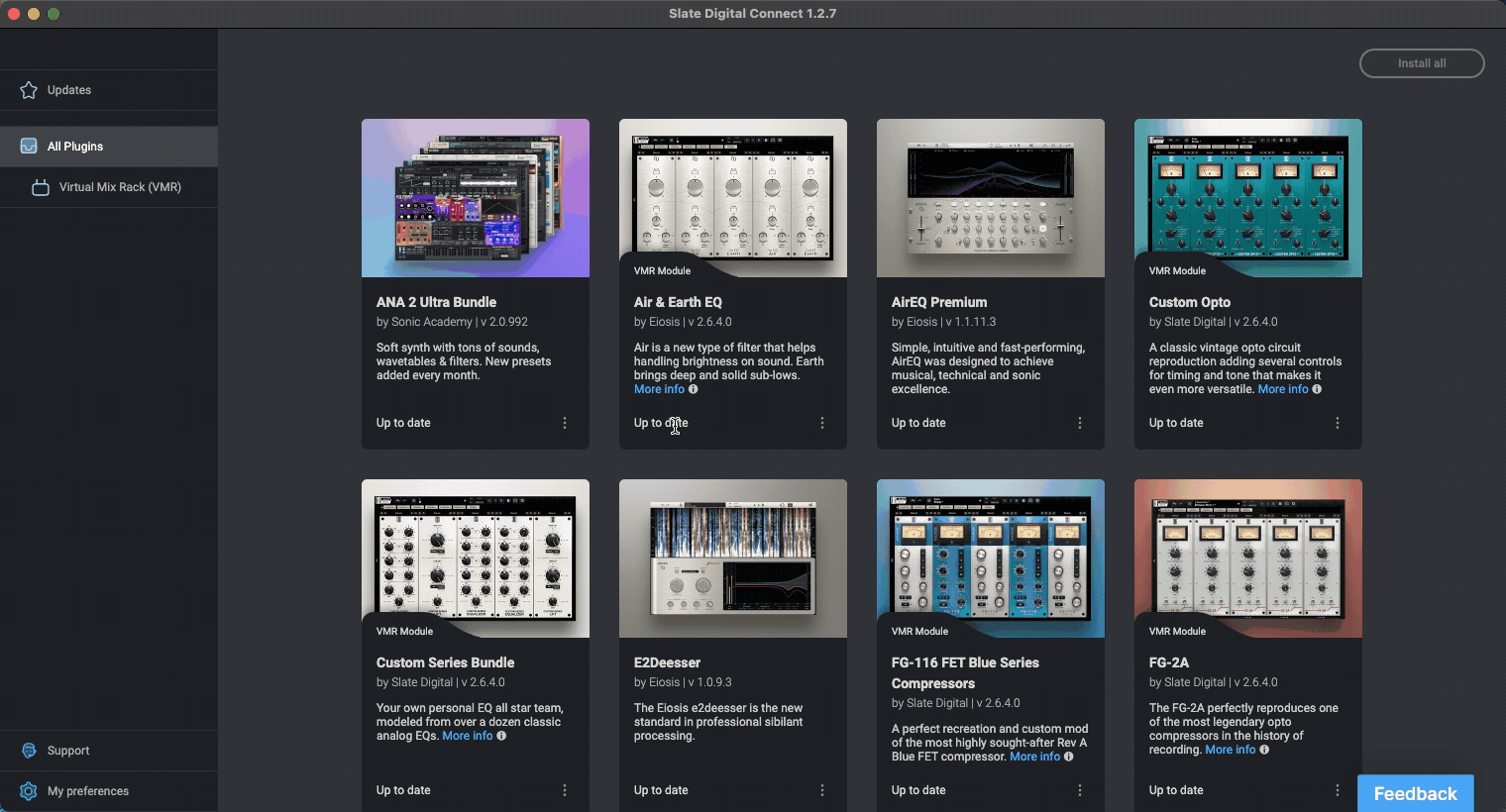
Task: Click info icon in FG-2A description
Action: click(1264, 750)
